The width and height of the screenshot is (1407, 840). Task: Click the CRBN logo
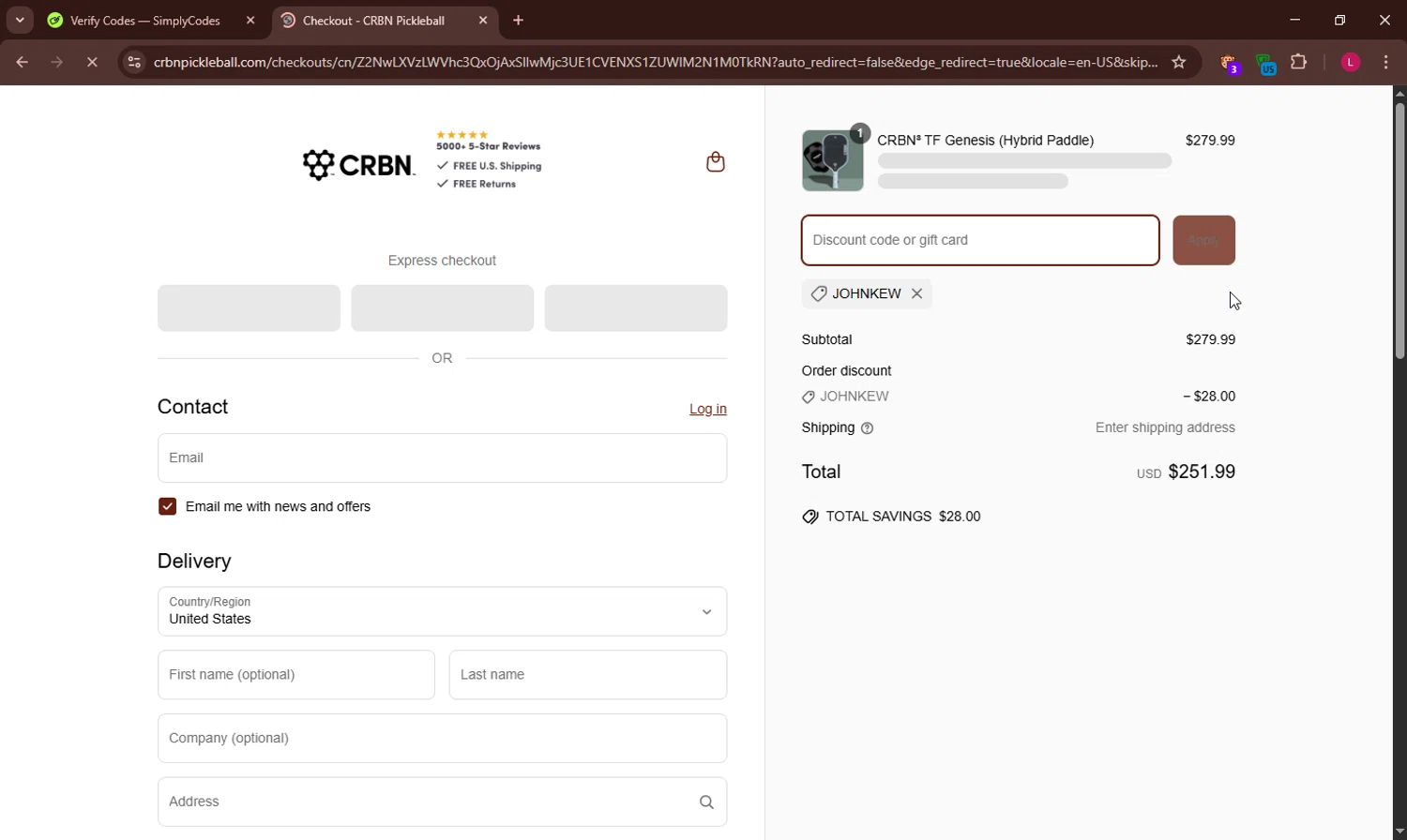click(x=358, y=165)
